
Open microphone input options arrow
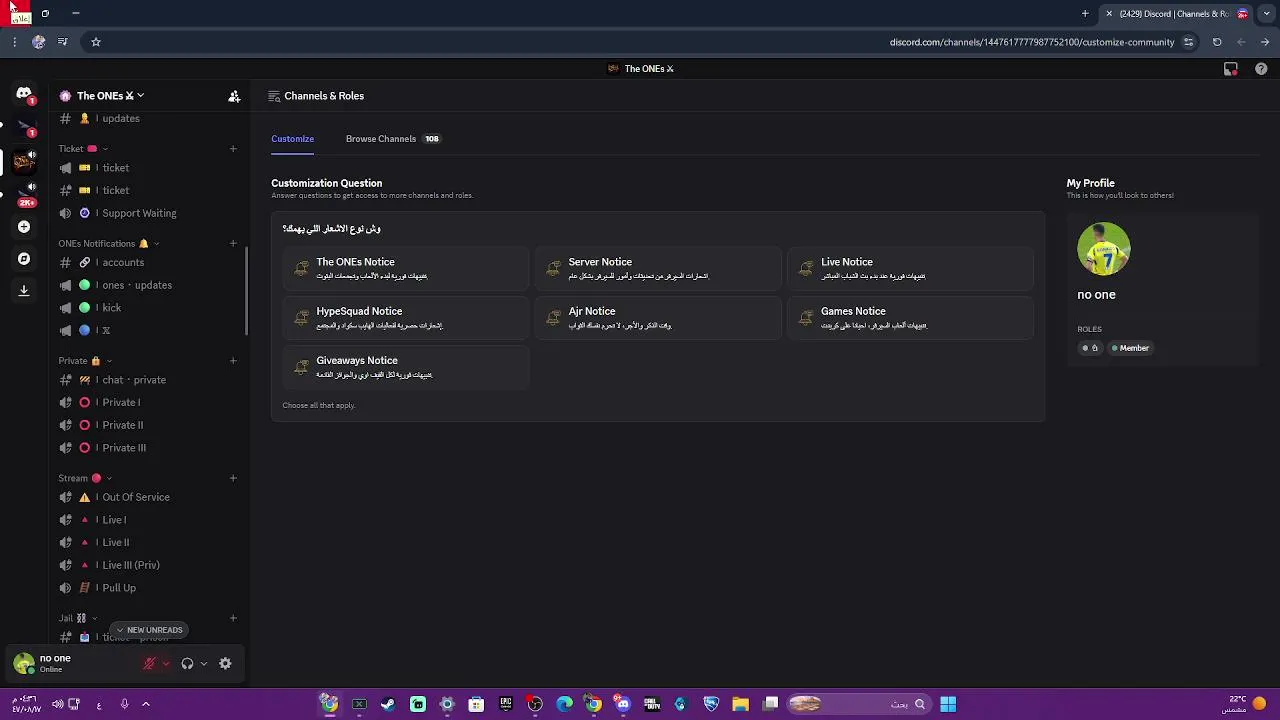point(166,663)
